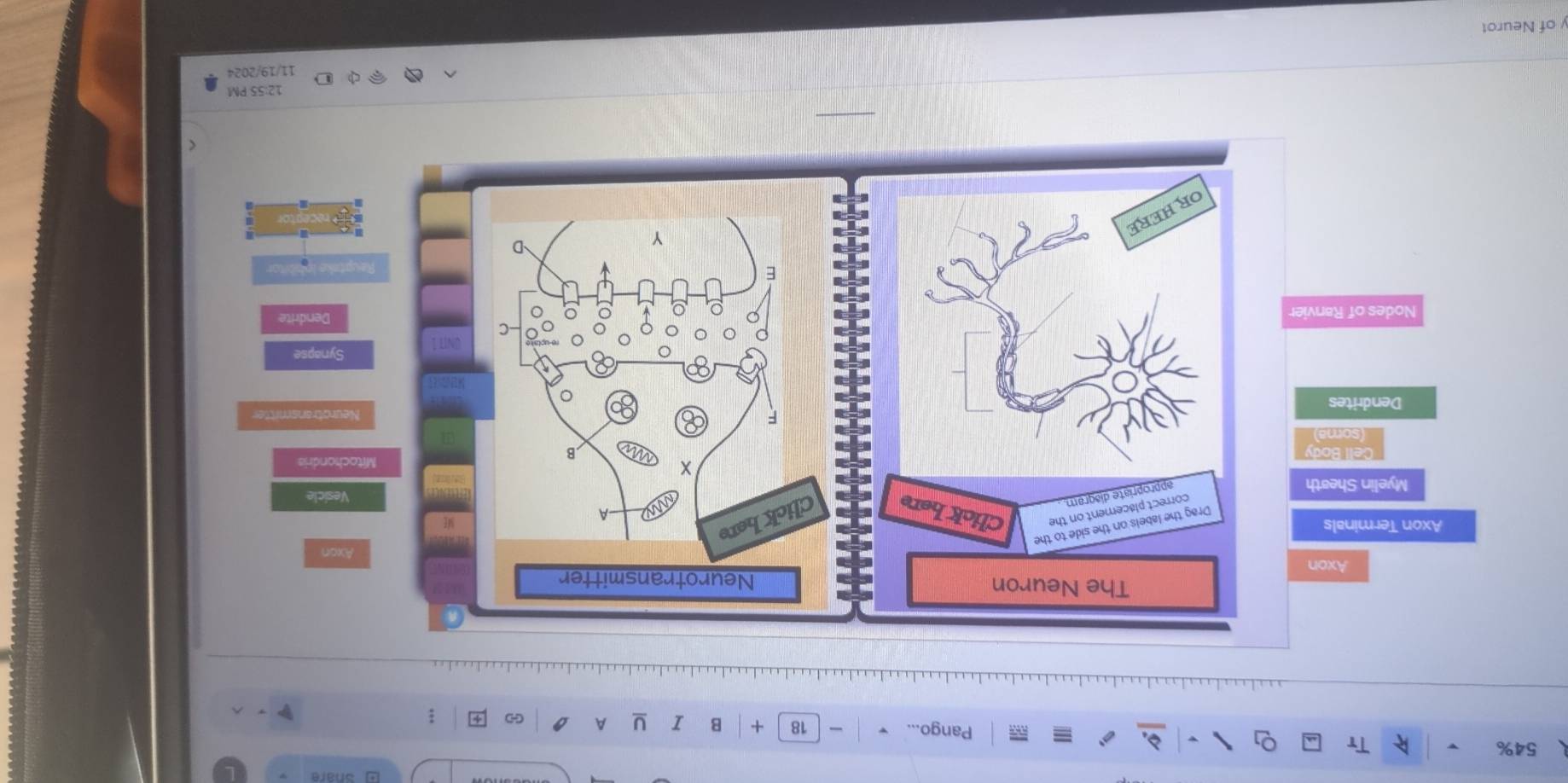Select the line tool
The height and width of the screenshot is (783, 1568).
click(1222, 739)
